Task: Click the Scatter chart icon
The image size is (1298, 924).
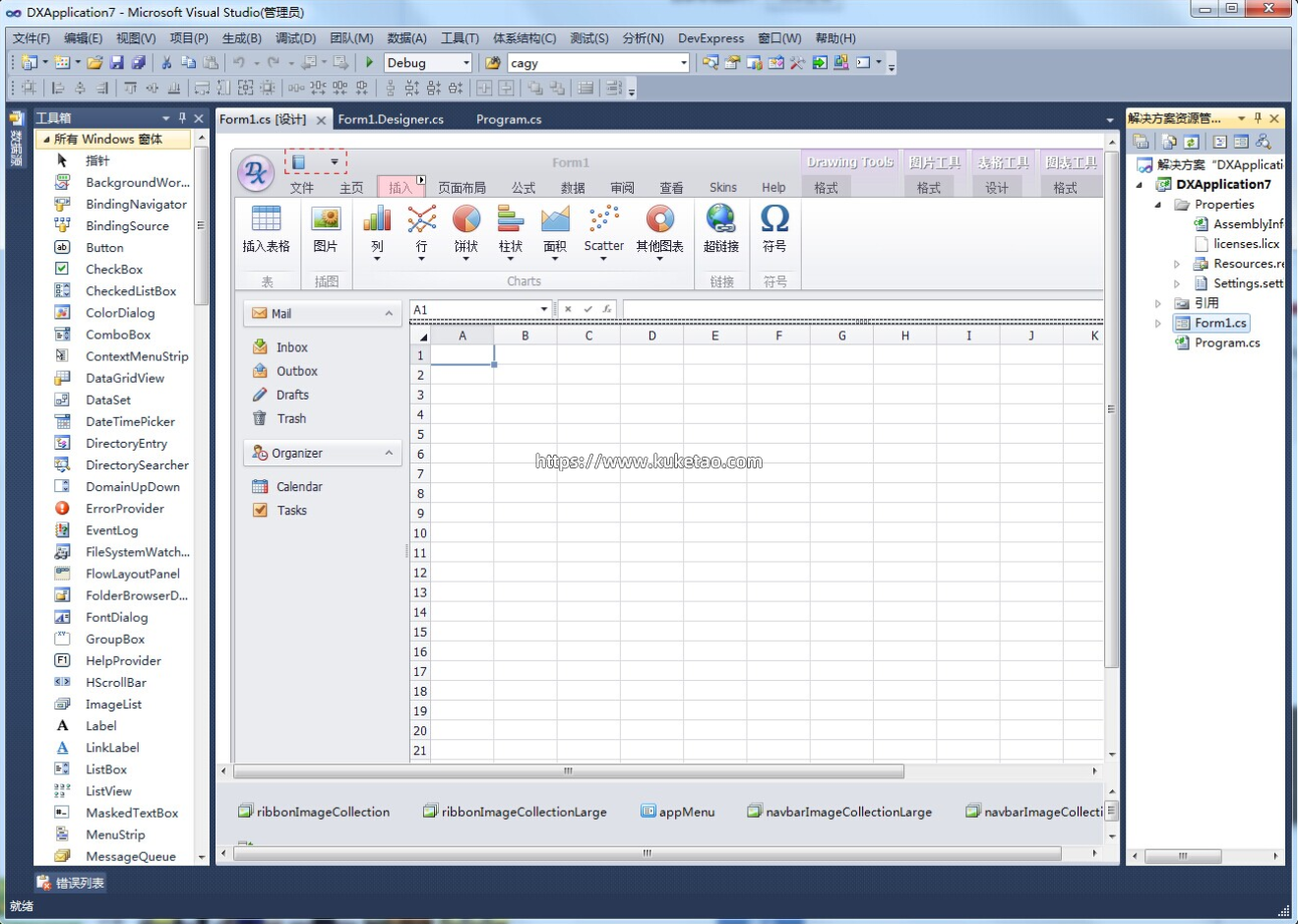Action: [603, 220]
